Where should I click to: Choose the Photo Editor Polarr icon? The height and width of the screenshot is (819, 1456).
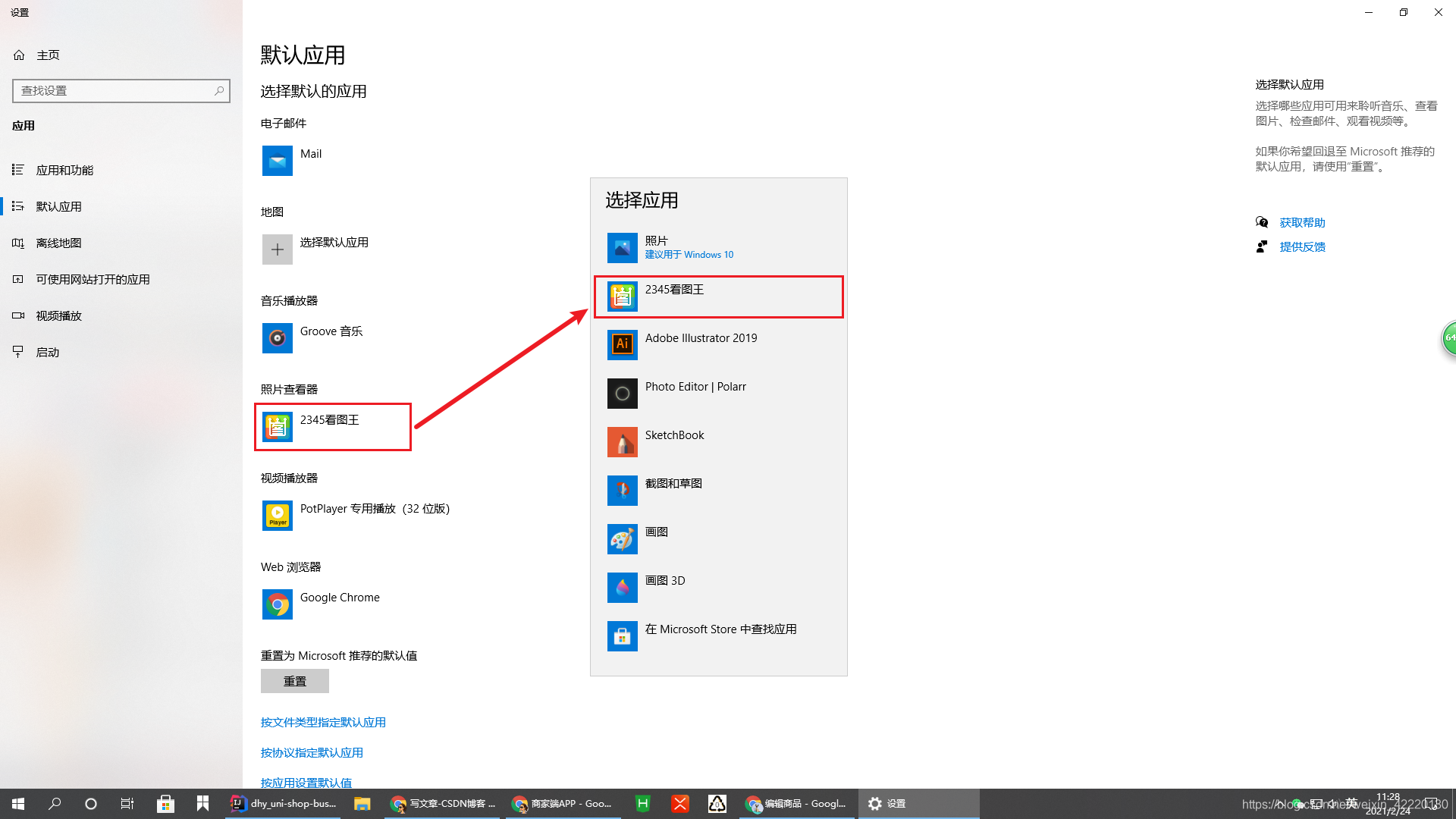(x=623, y=394)
